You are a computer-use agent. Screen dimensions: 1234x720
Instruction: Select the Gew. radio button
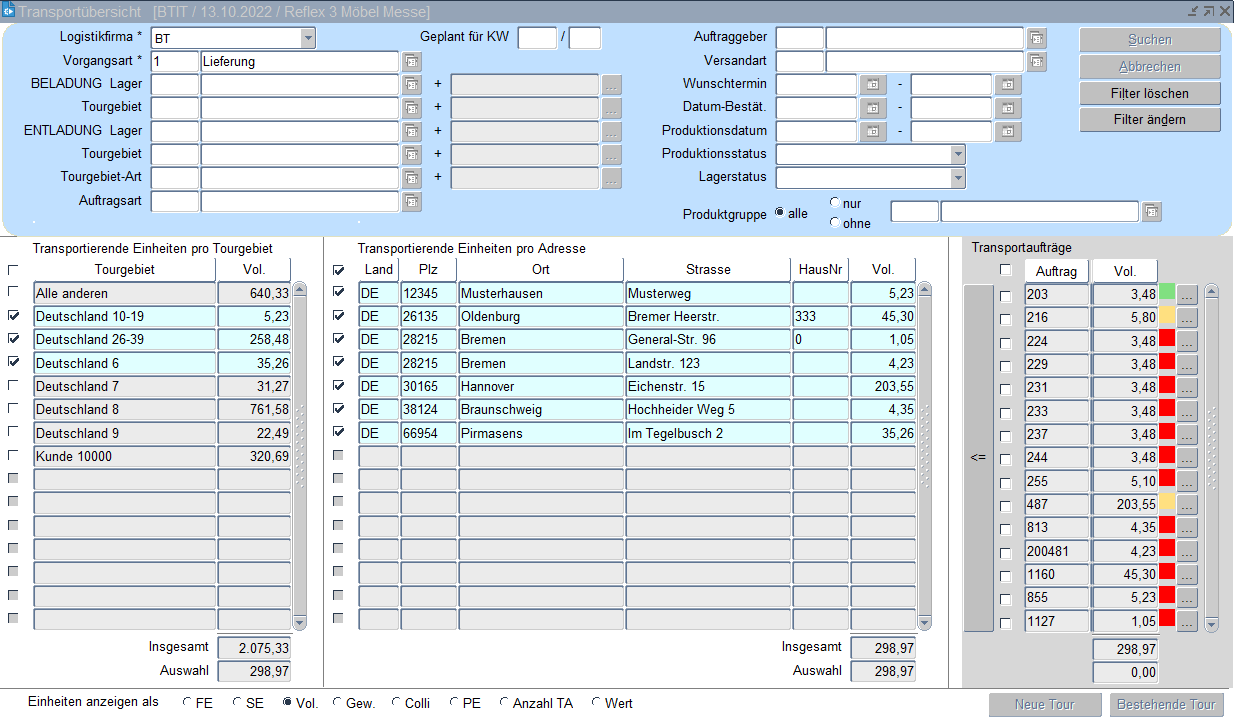(x=338, y=704)
